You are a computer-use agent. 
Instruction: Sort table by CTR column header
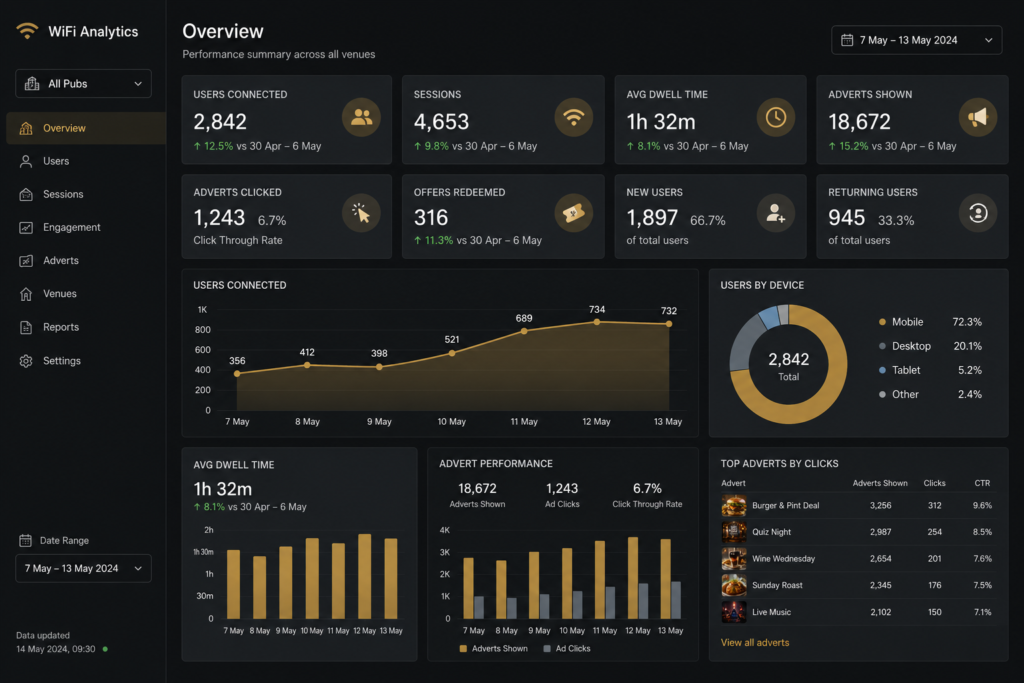(982, 483)
